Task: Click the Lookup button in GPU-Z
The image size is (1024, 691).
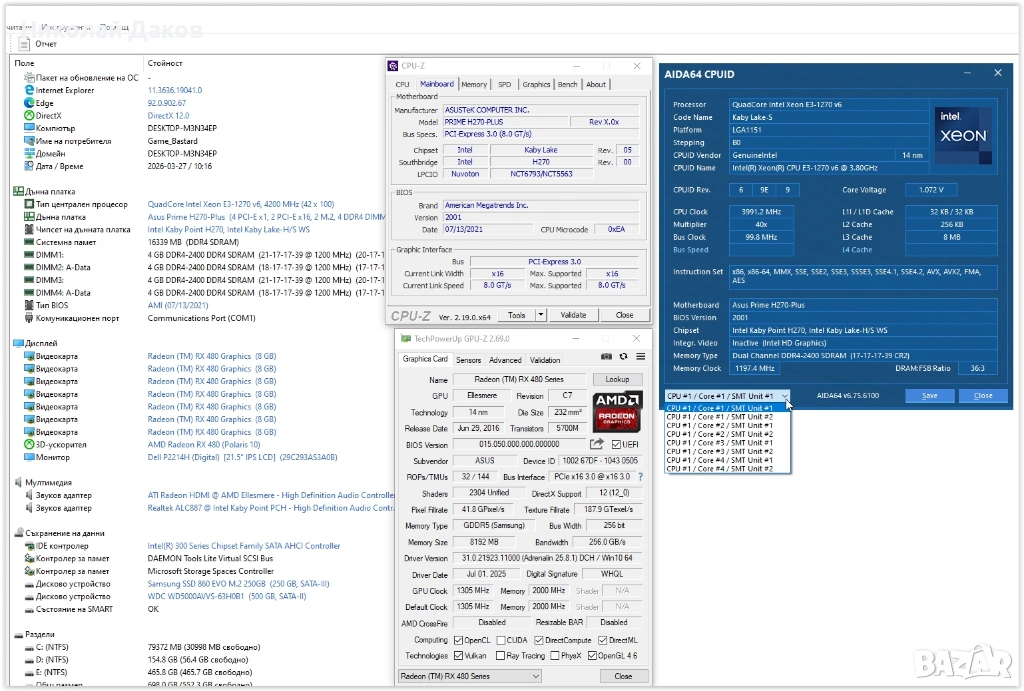Action: (x=617, y=380)
